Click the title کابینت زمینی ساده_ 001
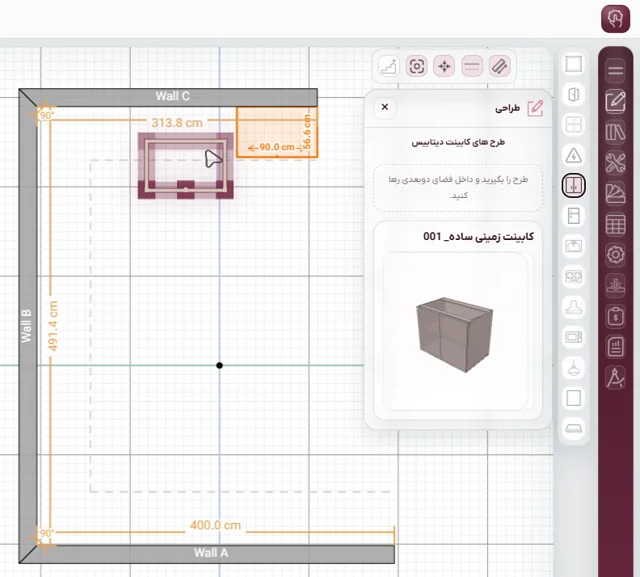This screenshot has width=640, height=577. click(x=478, y=237)
